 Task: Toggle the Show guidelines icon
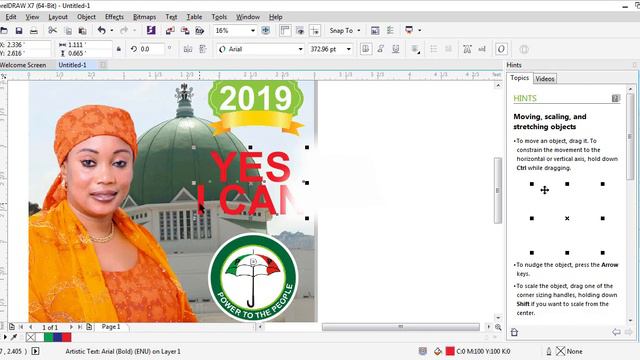(x=315, y=31)
